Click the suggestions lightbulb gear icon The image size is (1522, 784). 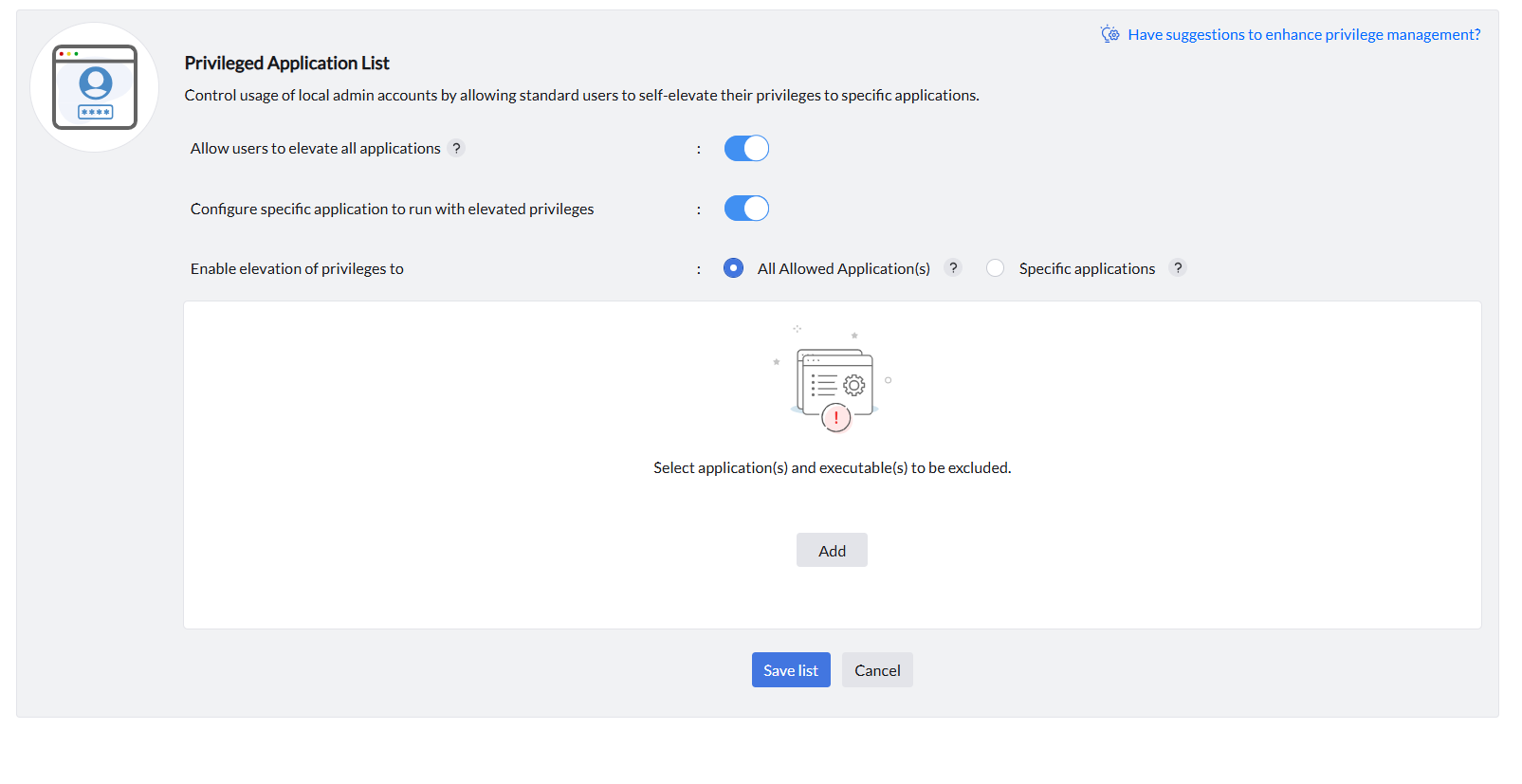click(x=1109, y=35)
